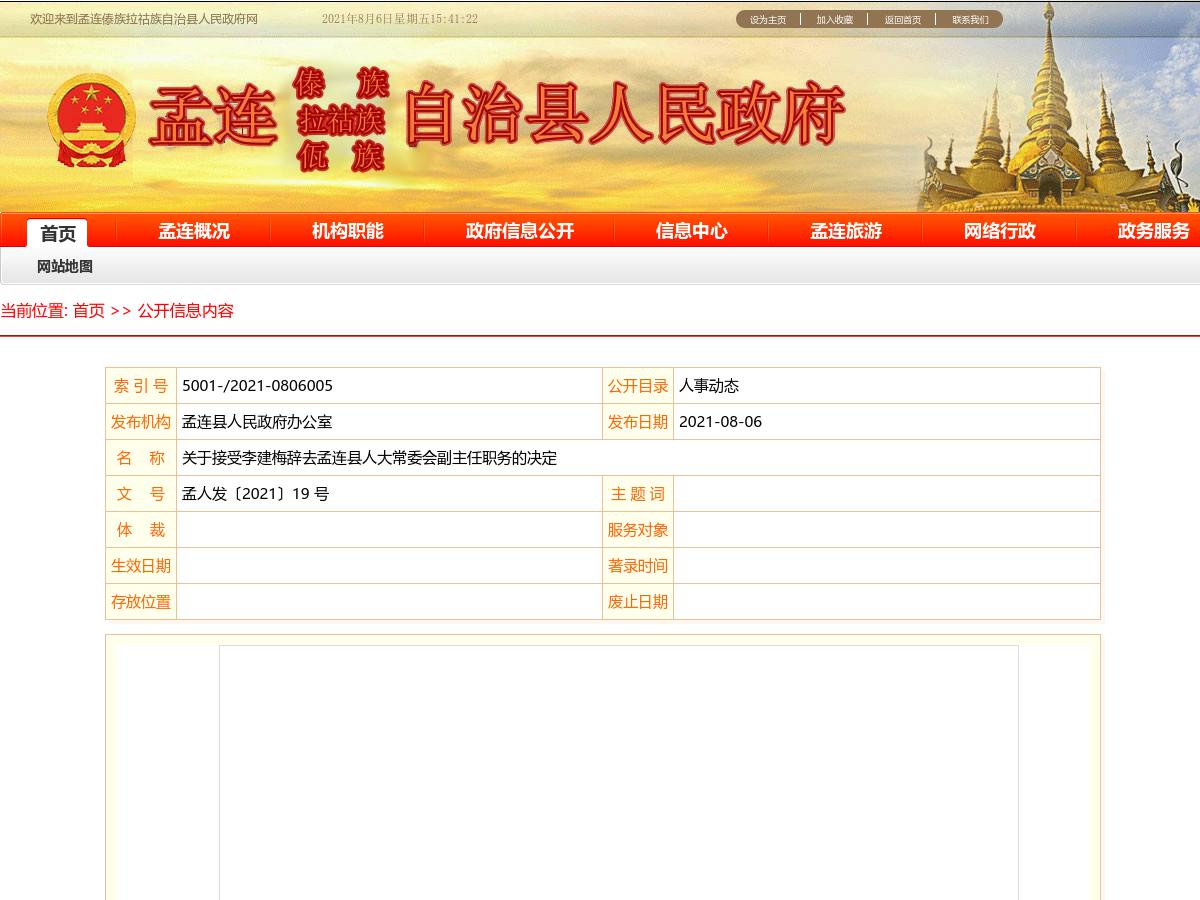This screenshot has height=900, width=1200.
Task: Click 加入收藏 to bookmark the site
Action: point(835,19)
